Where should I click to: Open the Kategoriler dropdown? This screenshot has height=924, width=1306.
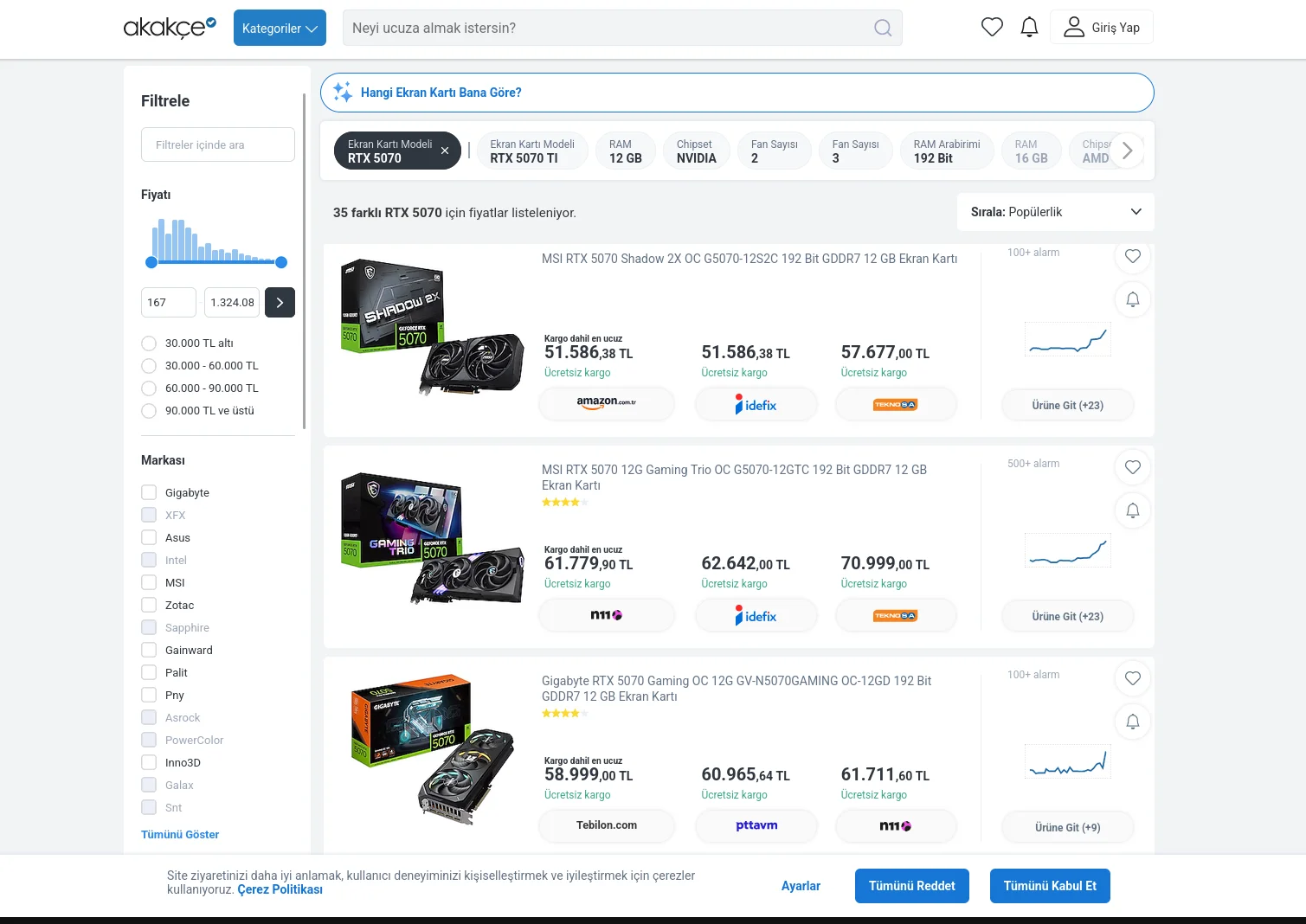click(x=280, y=28)
